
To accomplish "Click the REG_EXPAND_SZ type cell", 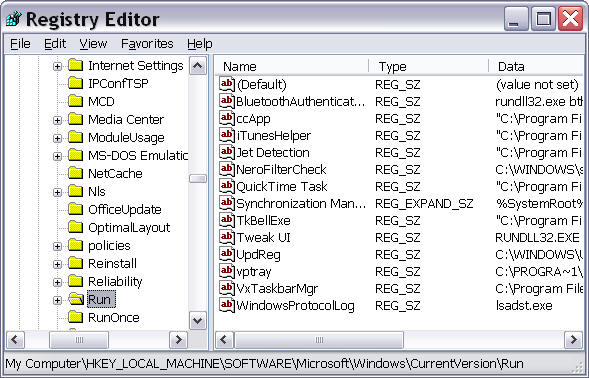I will pos(424,204).
